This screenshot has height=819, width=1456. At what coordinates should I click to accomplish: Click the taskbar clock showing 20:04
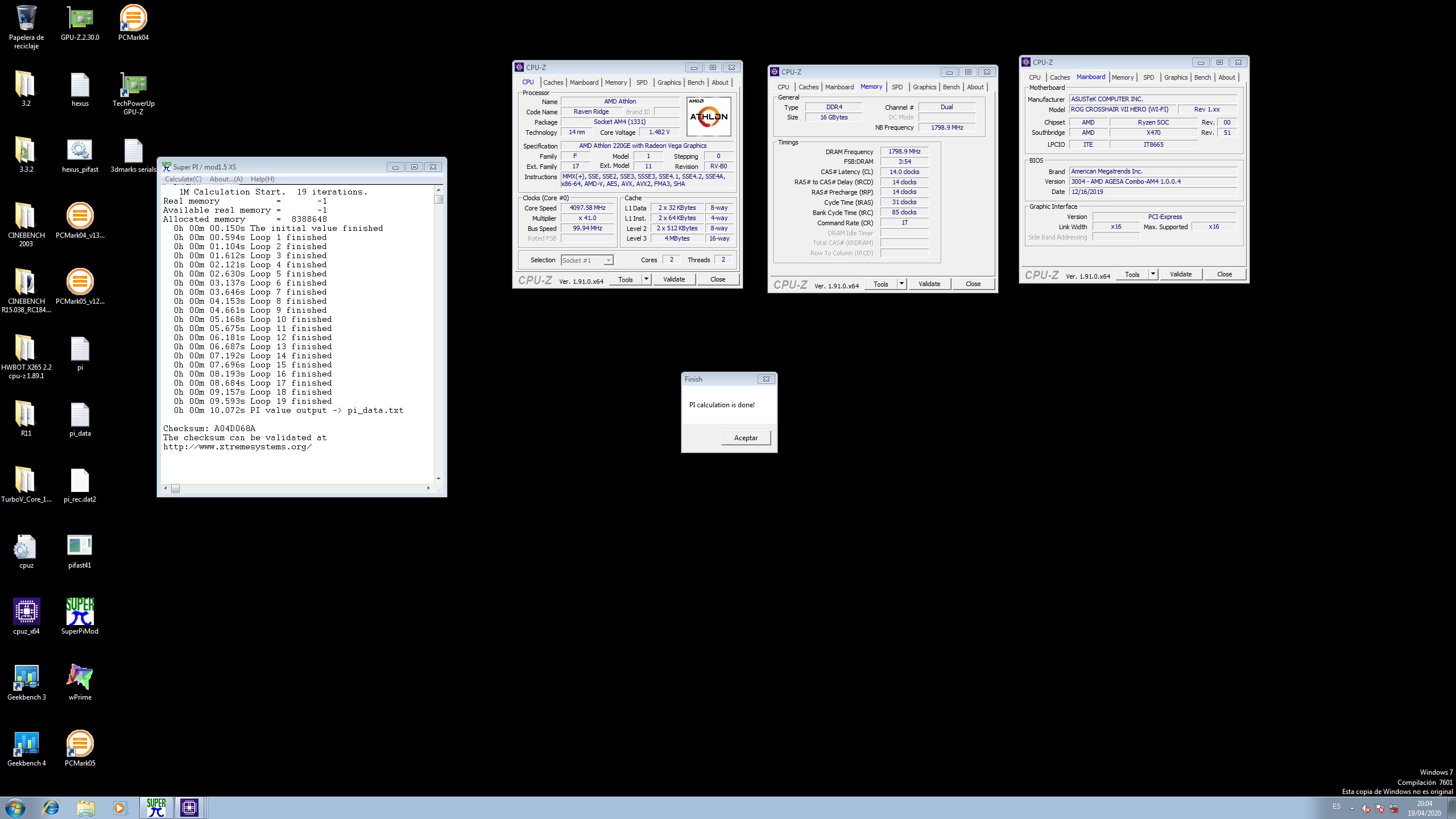pos(1424,808)
